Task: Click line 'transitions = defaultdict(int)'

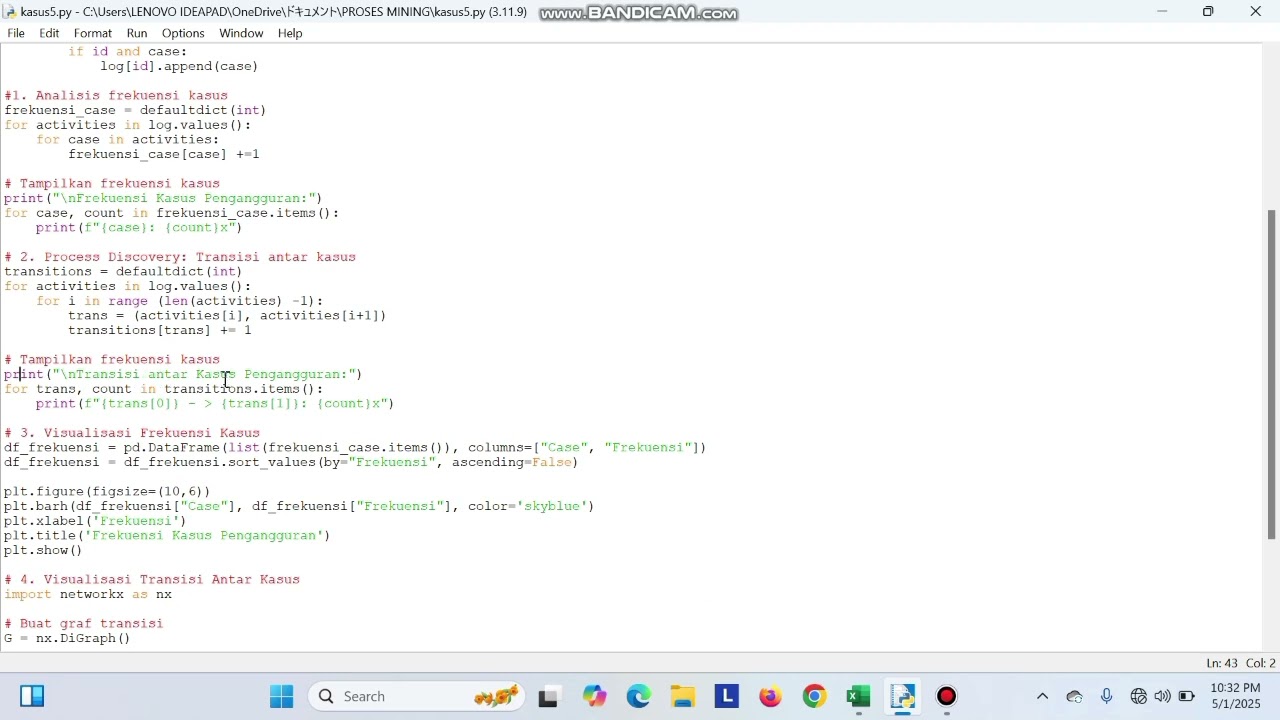Action: [x=123, y=271]
